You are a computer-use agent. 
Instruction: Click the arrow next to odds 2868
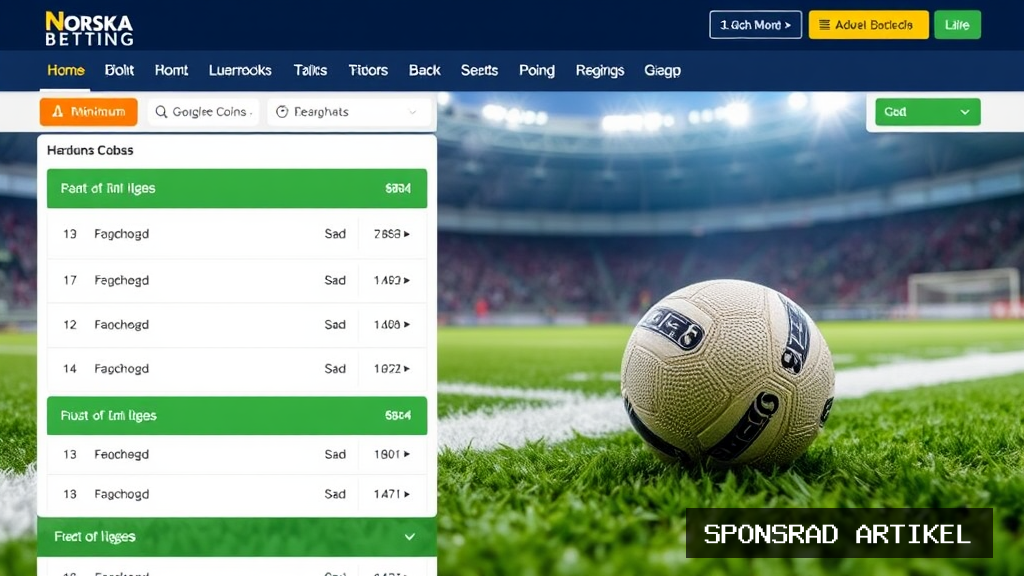point(407,234)
